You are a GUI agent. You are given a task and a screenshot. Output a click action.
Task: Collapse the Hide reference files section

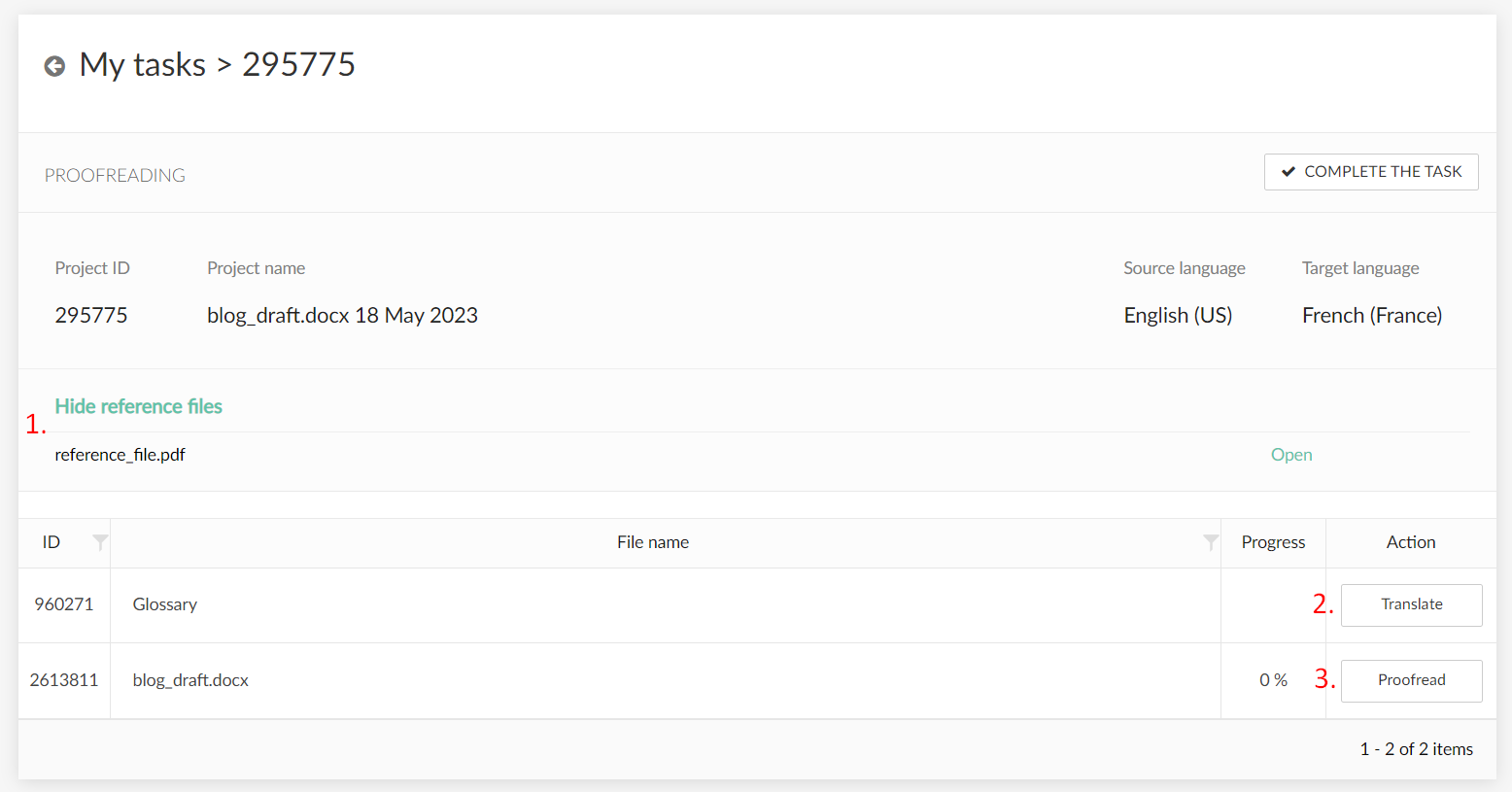[x=138, y=406]
